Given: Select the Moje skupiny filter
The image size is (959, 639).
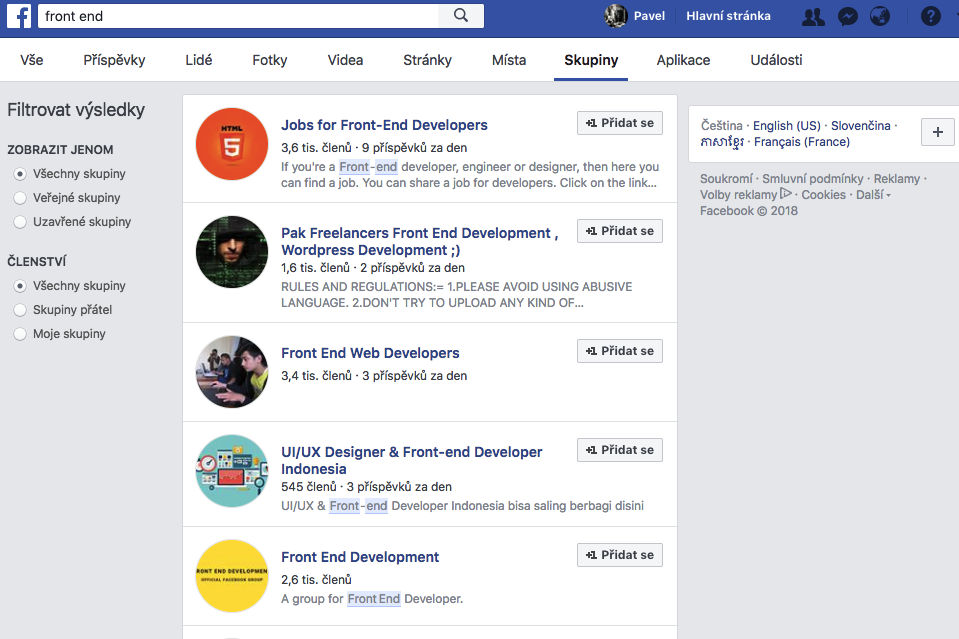Looking at the screenshot, I should coord(20,334).
